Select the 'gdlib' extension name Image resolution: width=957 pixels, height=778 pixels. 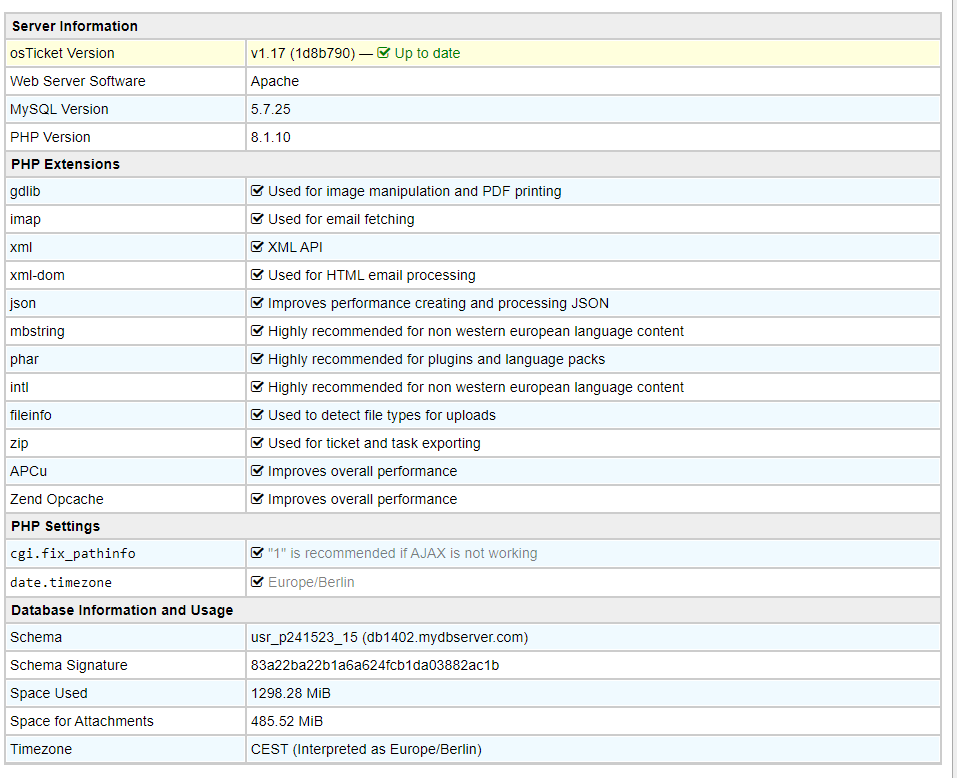pyautogui.click(x=25, y=191)
